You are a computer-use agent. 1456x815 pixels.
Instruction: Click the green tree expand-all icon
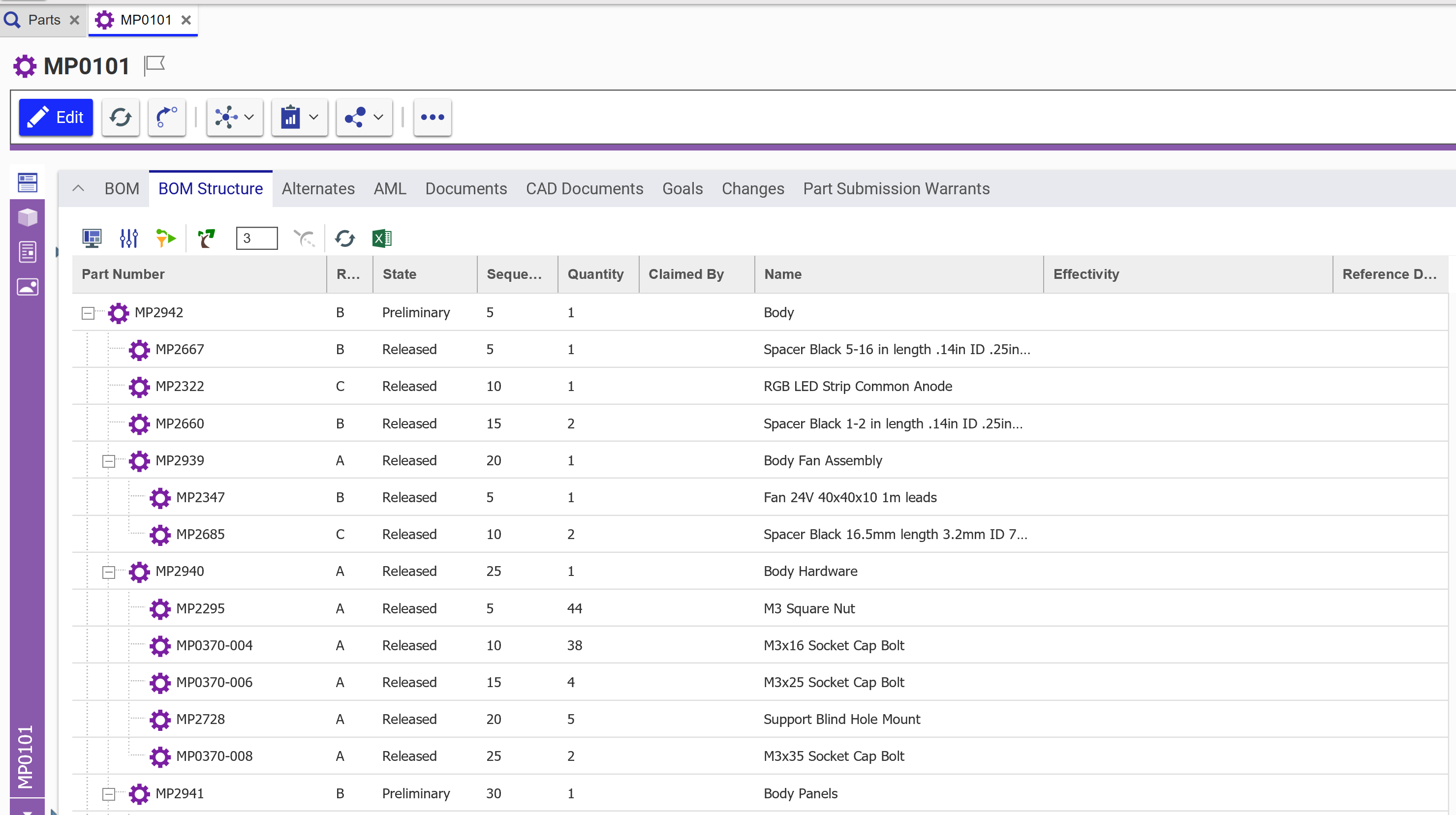pyautogui.click(x=206, y=239)
